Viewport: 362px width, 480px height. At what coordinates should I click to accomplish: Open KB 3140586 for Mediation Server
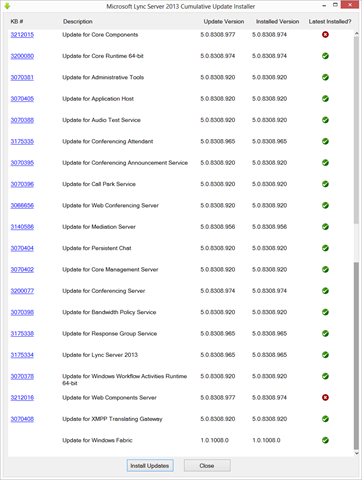[x=22, y=227]
